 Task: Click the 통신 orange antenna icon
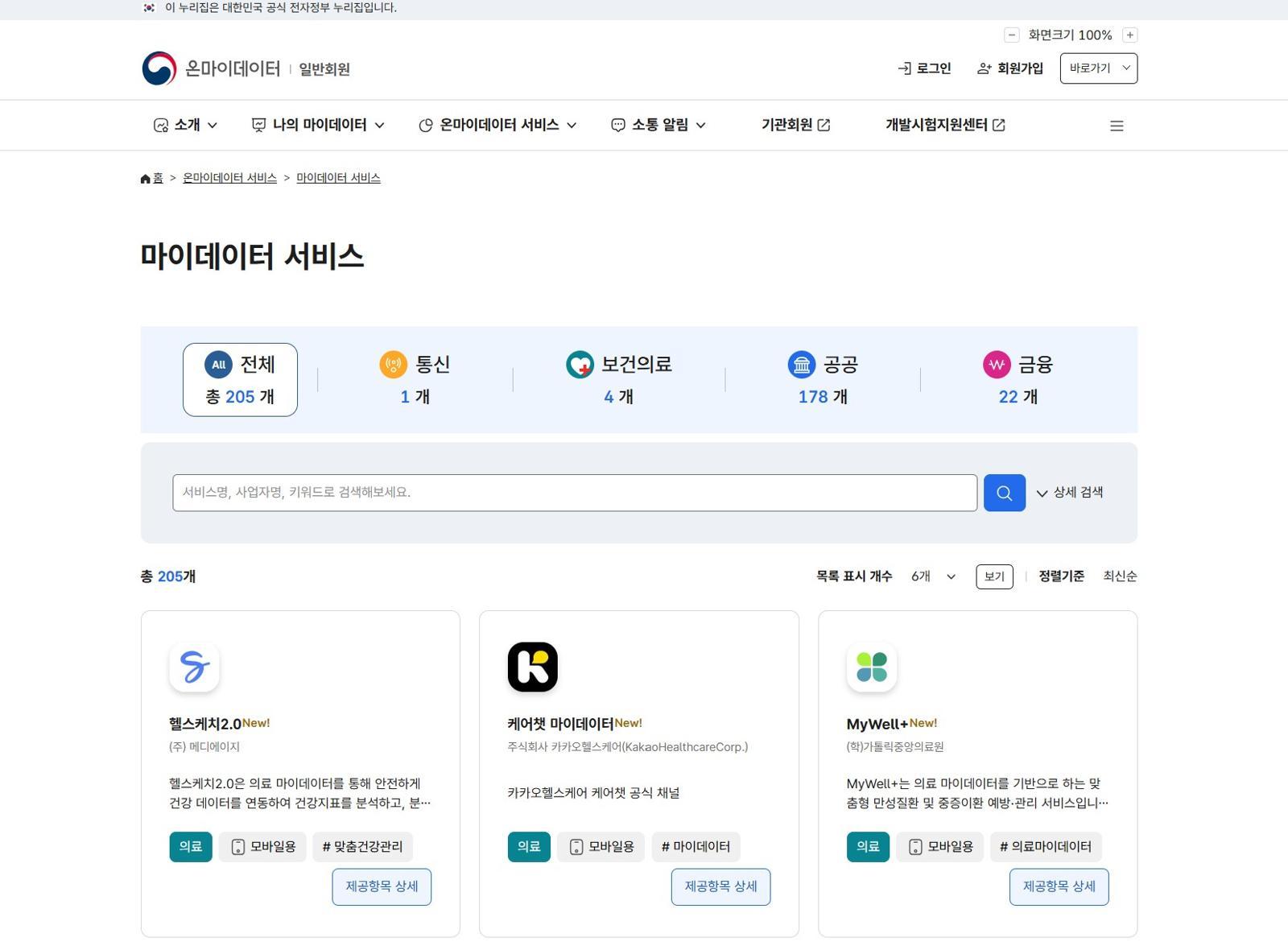[x=394, y=365]
